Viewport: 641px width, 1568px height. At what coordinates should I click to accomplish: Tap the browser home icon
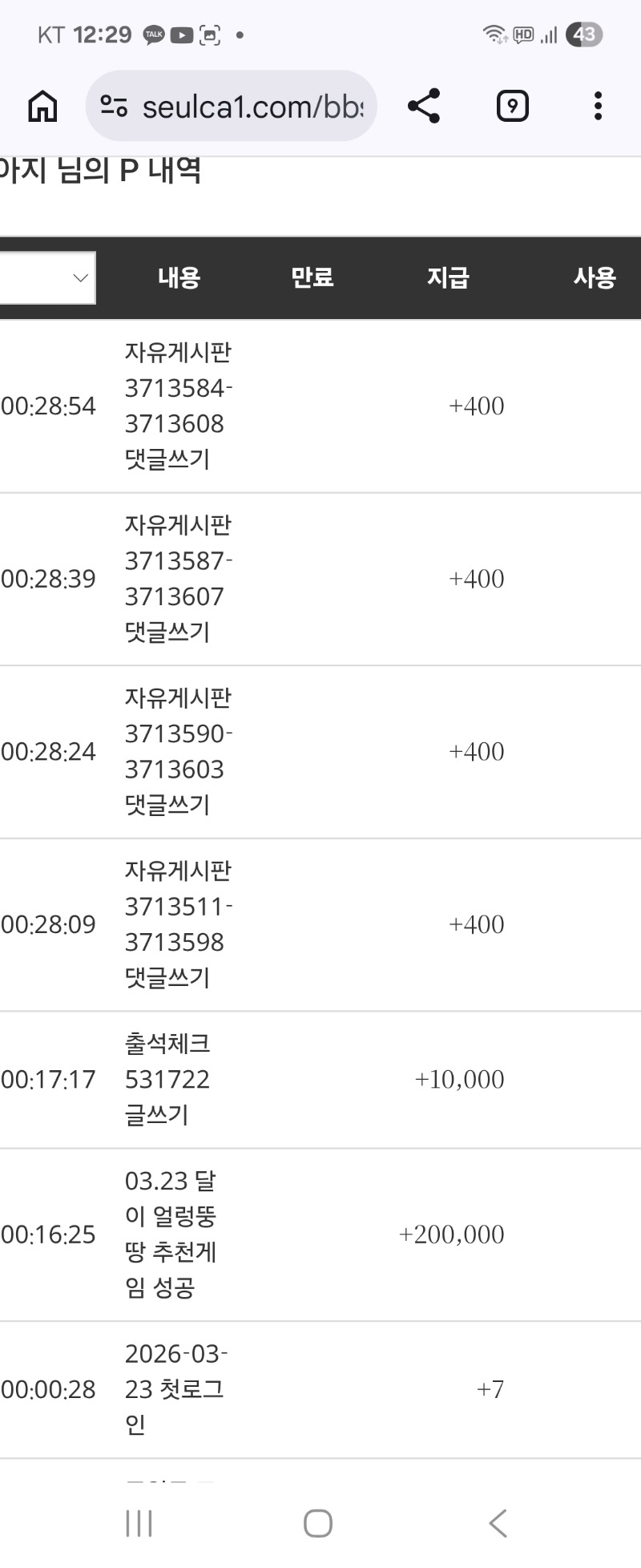[42, 106]
